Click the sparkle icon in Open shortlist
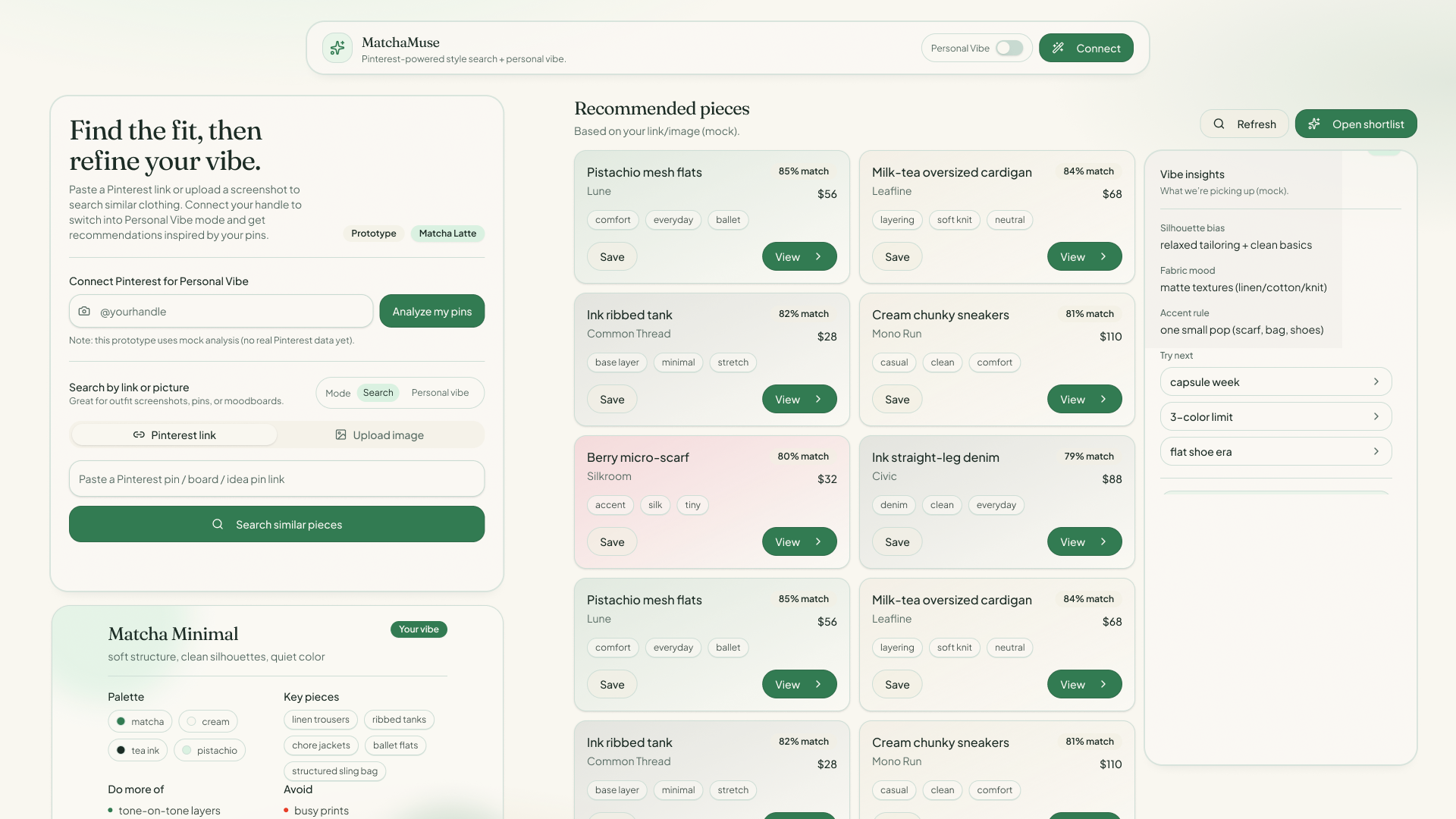The width and height of the screenshot is (1456, 819). (1314, 124)
